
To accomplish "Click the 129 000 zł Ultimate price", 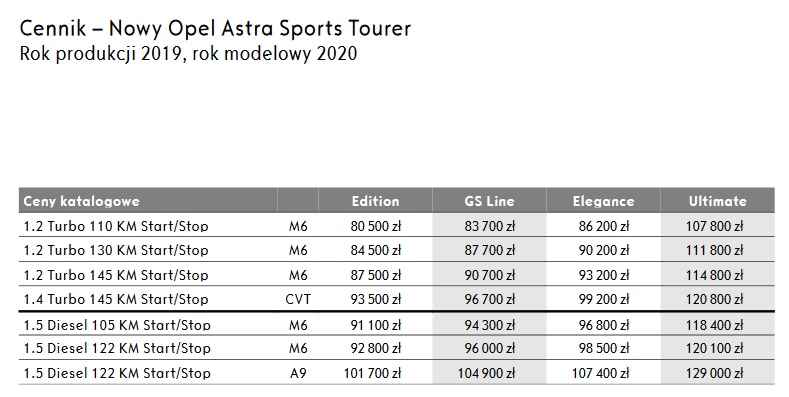I will click(x=715, y=373).
